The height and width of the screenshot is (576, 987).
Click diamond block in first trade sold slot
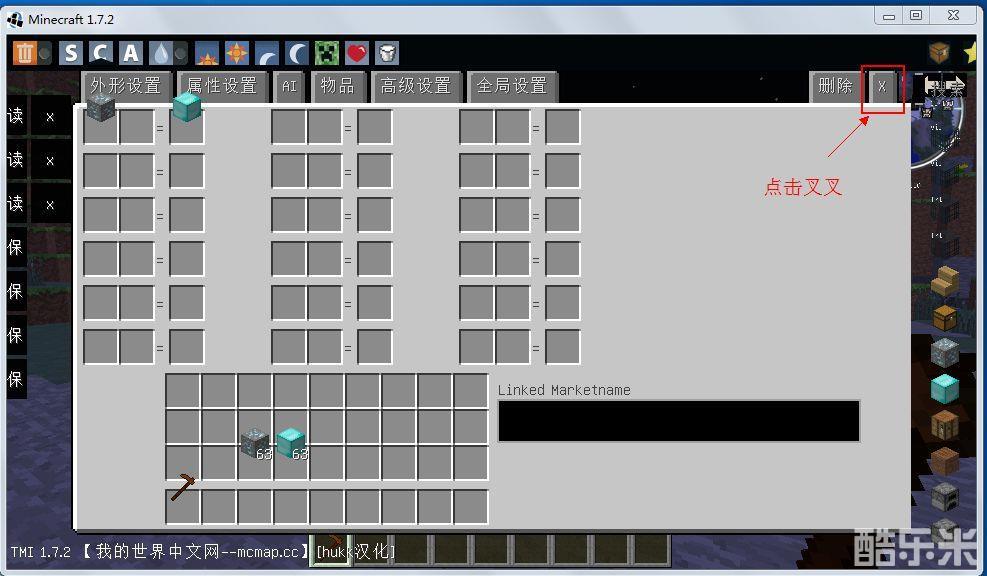[x=186, y=107]
